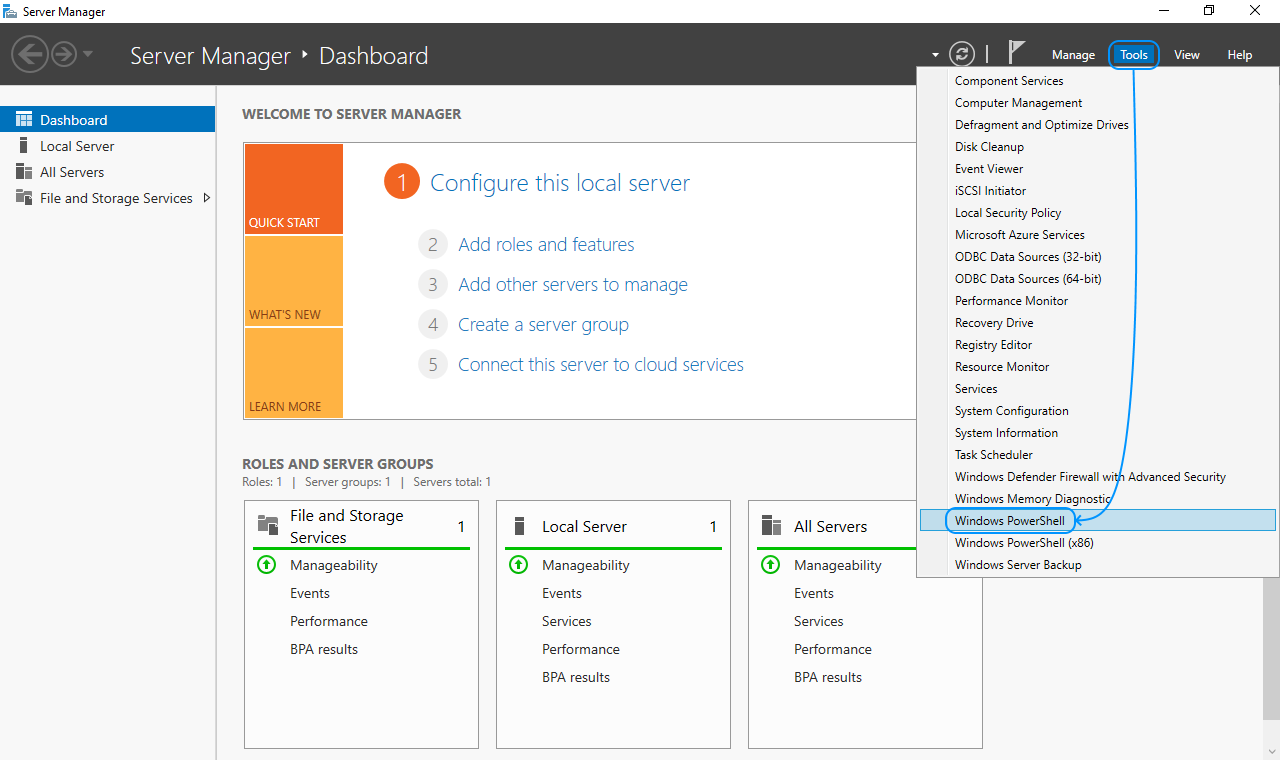Choose Component Services from Tools menu
This screenshot has height=760, width=1280.
(x=1098, y=81)
